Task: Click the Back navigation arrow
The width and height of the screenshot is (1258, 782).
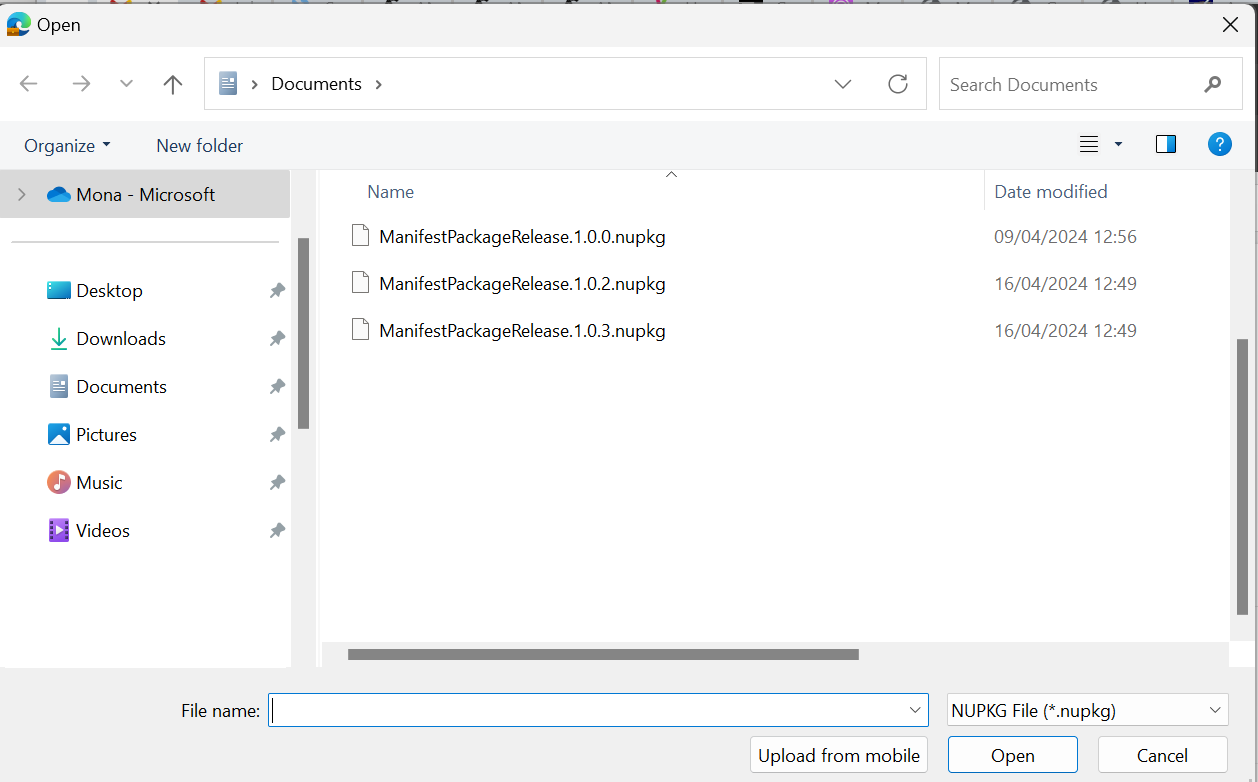Action: 28,84
